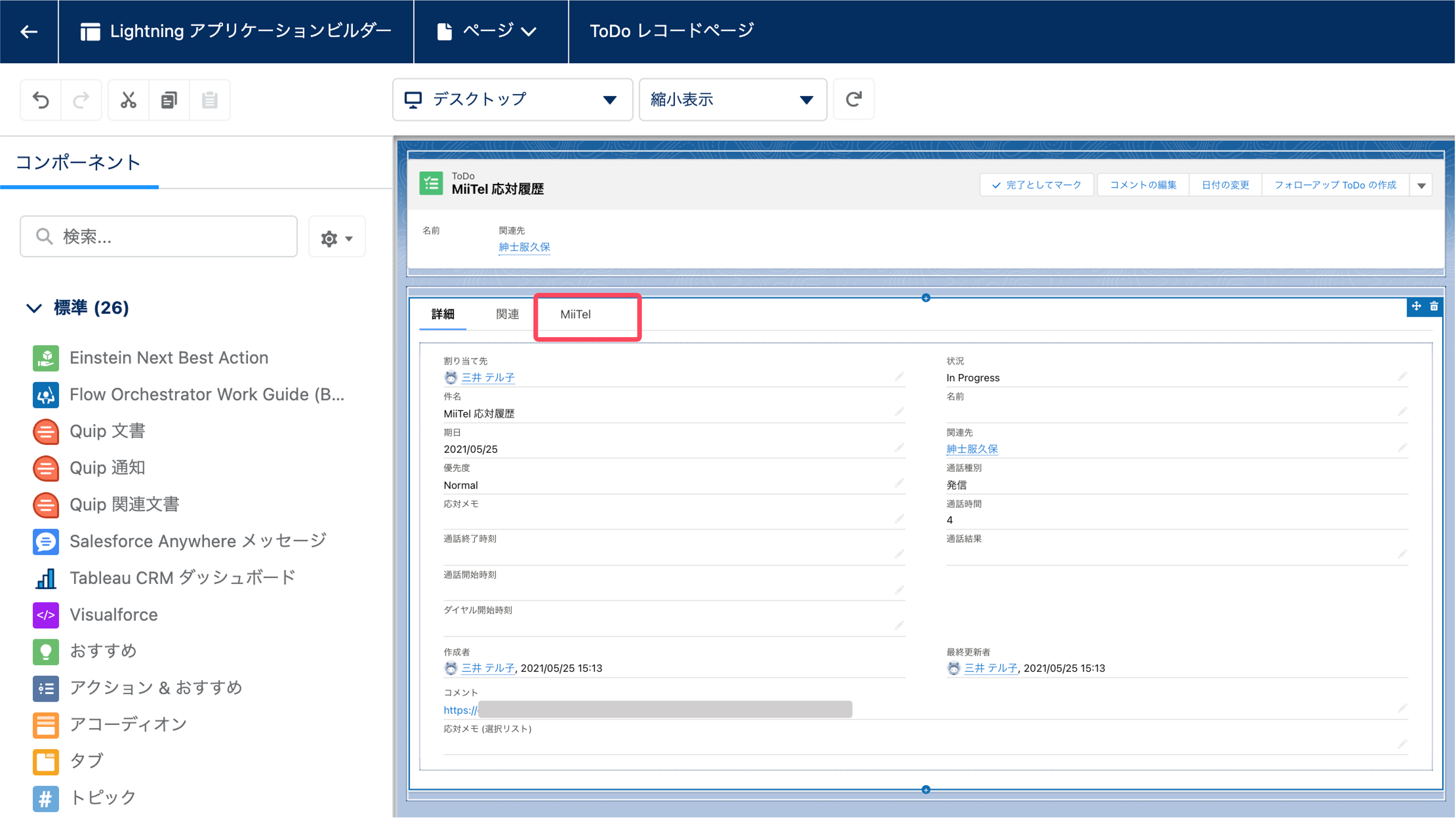Refresh the canvas preview
This screenshot has height=818, width=1456.
click(854, 99)
